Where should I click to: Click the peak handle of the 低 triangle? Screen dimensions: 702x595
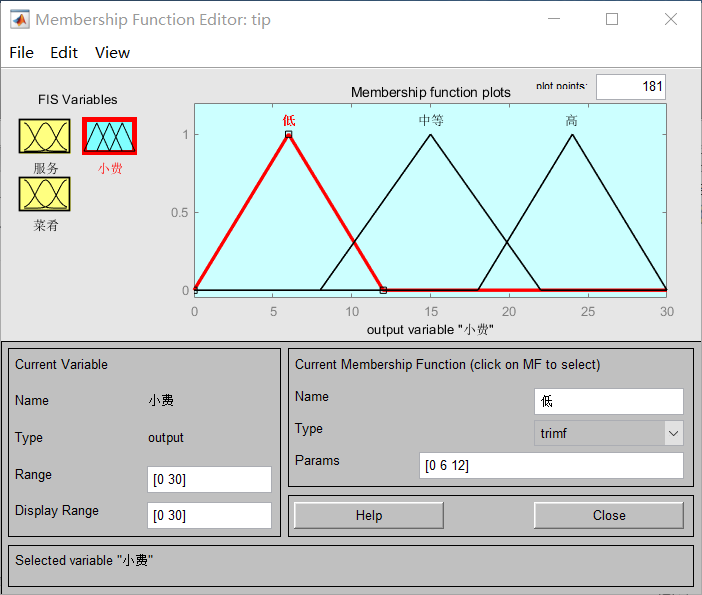pyautogui.click(x=289, y=134)
